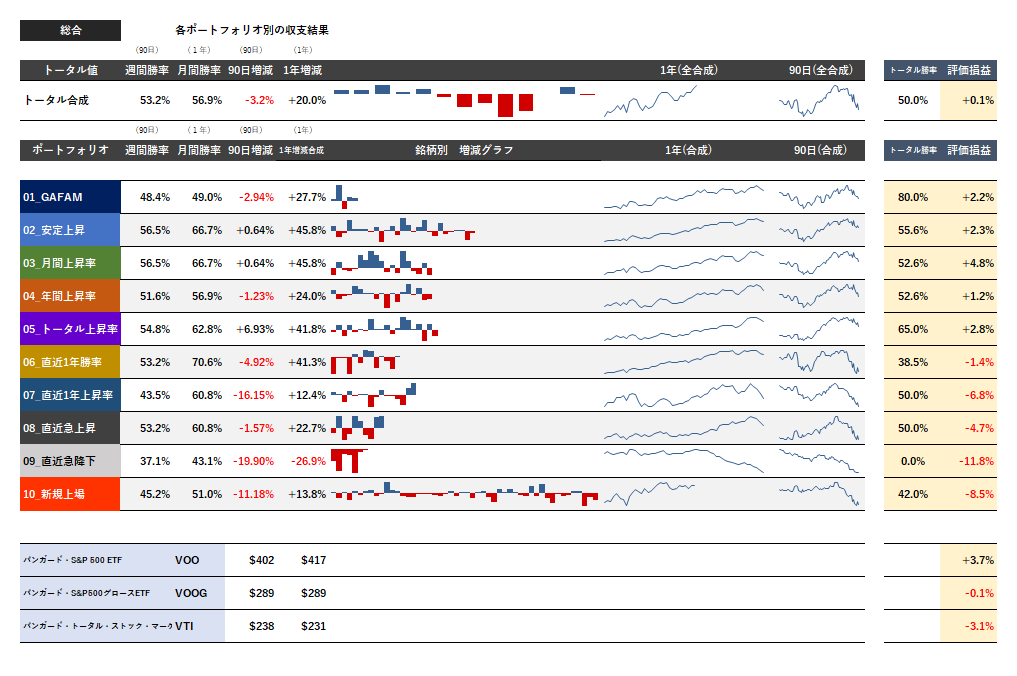Select 04_年間上昇率 one-year change +24.0%
Screen dimensions: 1017x676
click(x=307, y=296)
